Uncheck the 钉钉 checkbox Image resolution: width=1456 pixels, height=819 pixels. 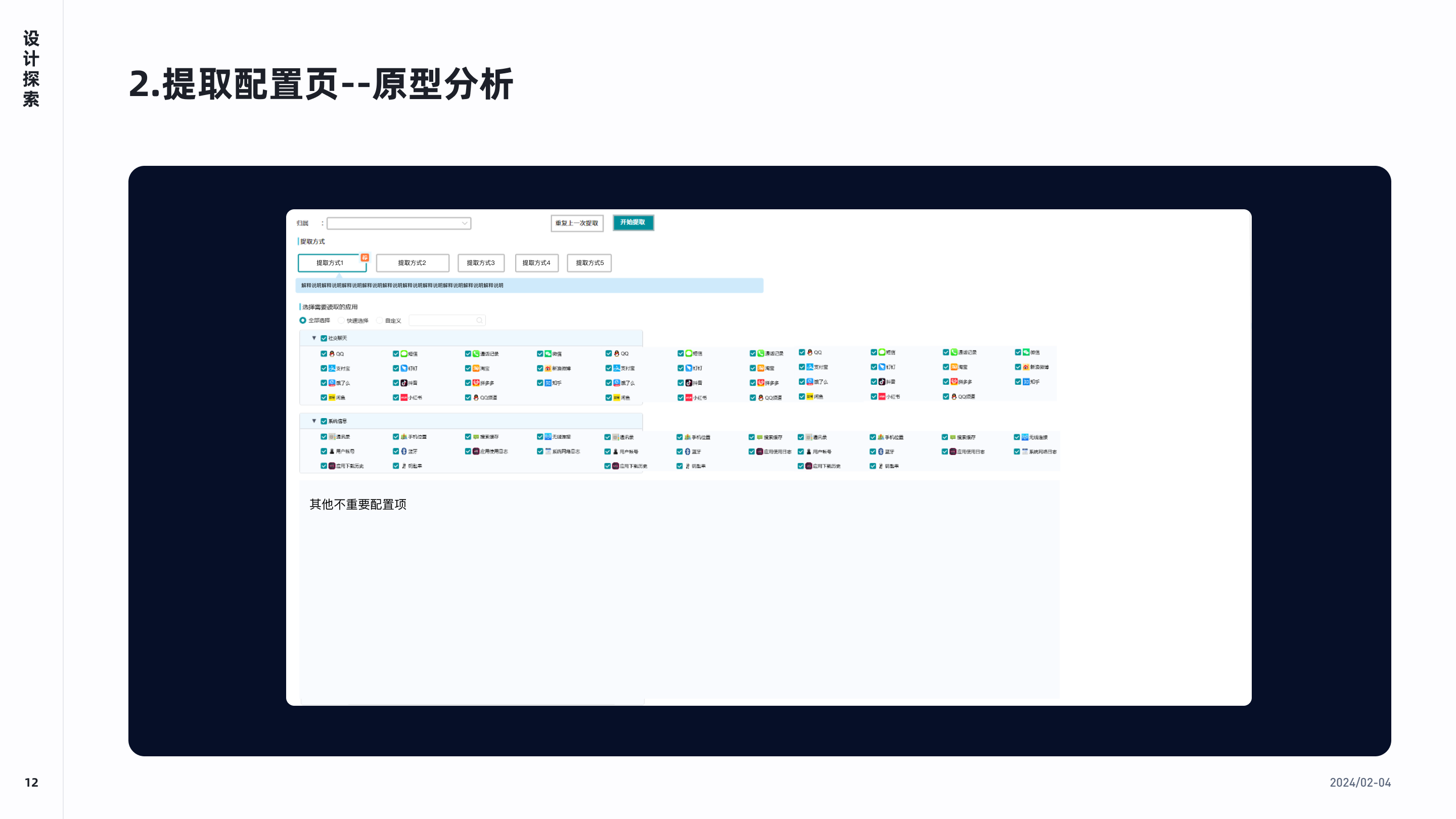396,369
